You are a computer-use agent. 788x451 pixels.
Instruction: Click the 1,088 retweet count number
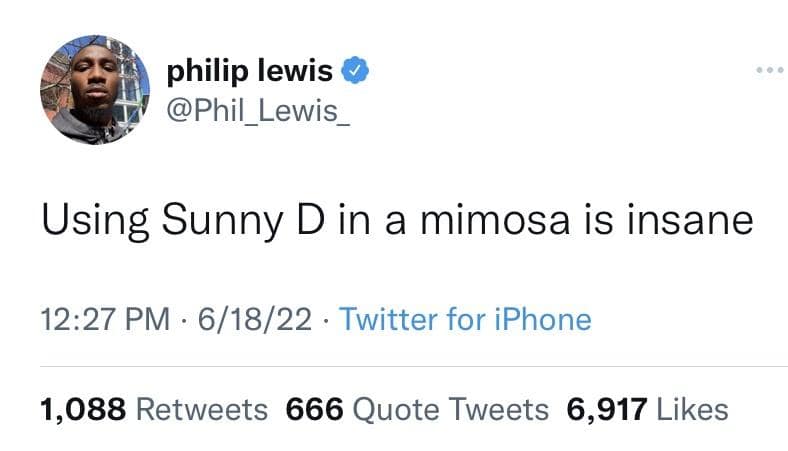pos(81,409)
